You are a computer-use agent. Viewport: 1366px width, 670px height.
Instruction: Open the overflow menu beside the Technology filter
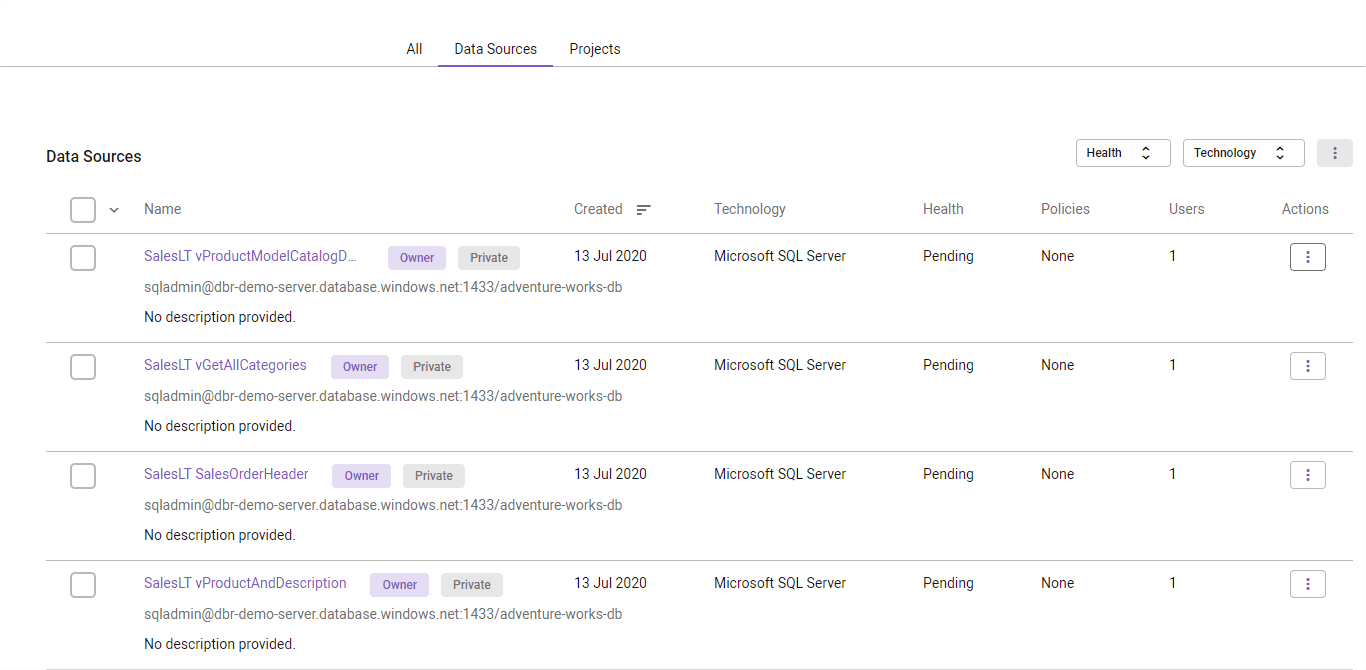1334,152
